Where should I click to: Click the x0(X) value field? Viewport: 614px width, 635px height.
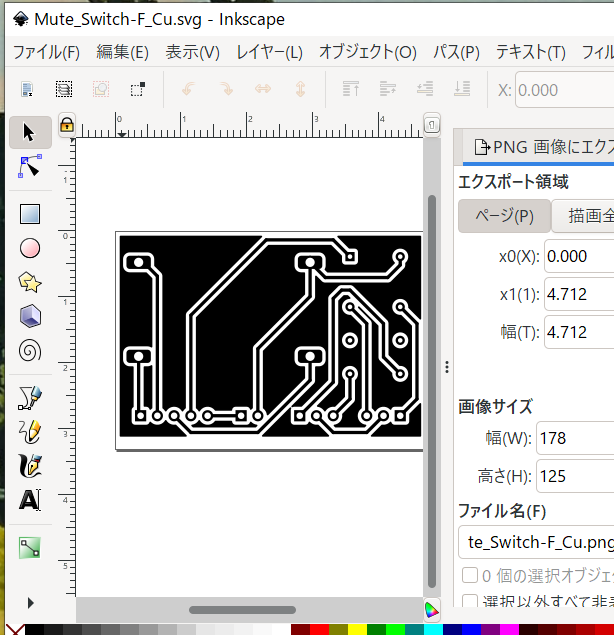[579, 256]
